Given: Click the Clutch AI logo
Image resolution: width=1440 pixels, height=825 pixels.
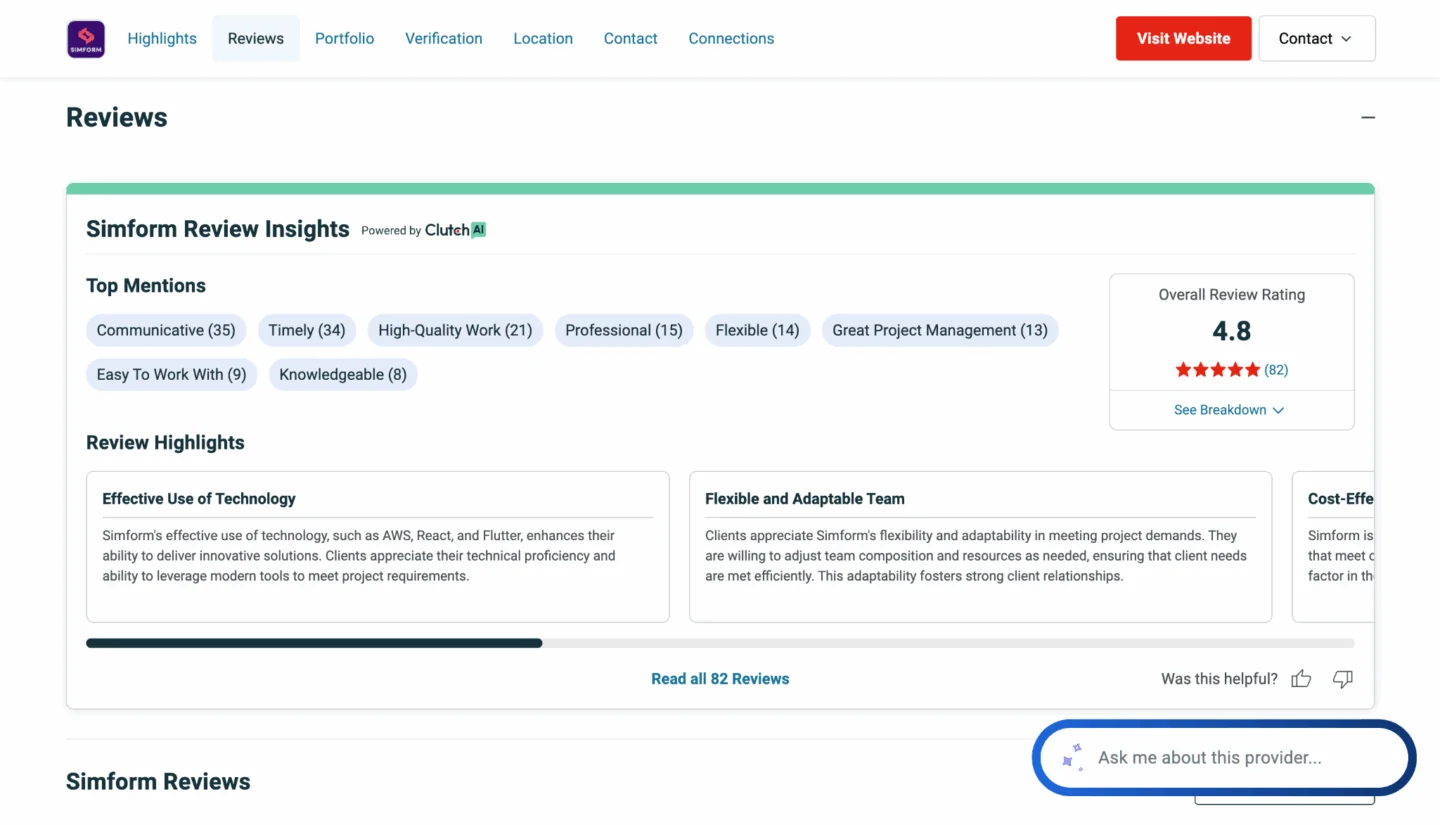Looking at the screenshot, I should pos(455,230).
